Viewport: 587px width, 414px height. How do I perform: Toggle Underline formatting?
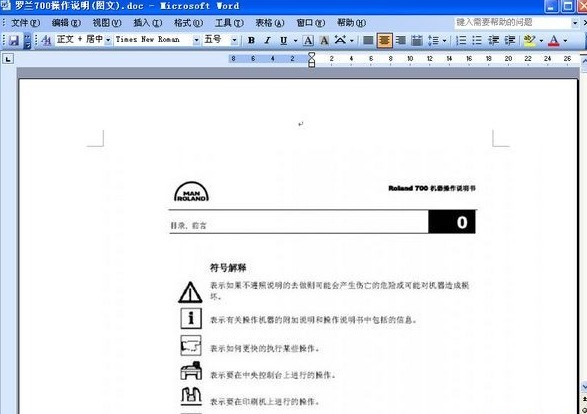(x=283, y=40)
